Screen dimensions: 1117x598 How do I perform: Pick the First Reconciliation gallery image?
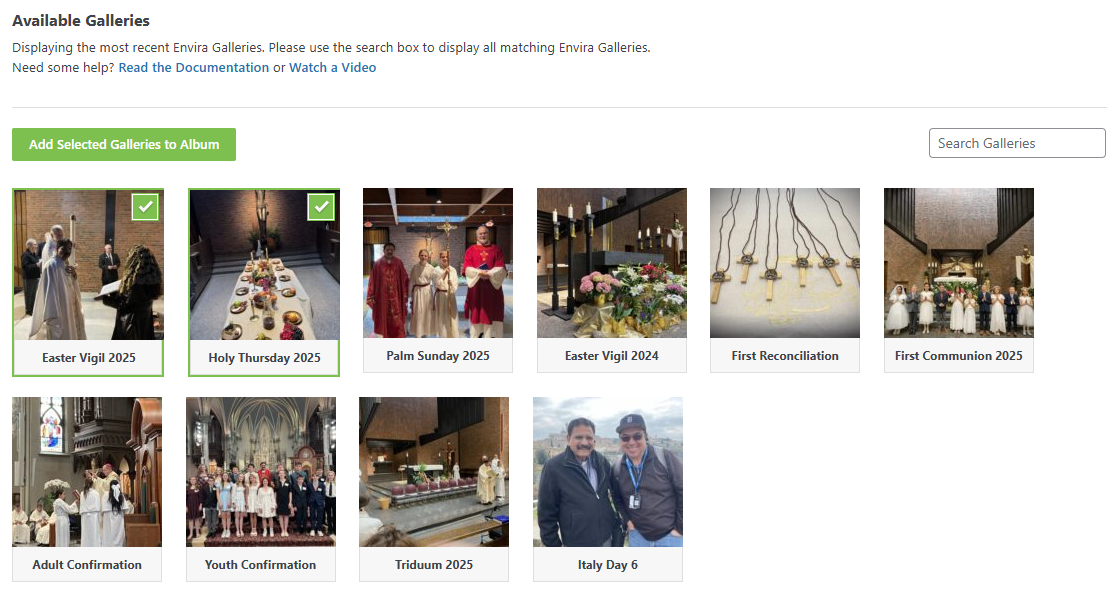click(x=785, y=263)
